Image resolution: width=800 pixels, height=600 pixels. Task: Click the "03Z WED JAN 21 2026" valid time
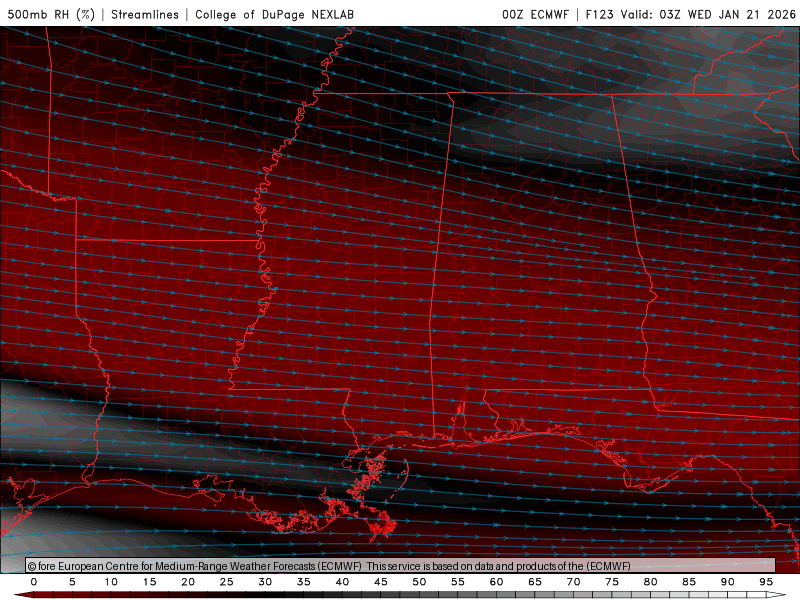728,14
